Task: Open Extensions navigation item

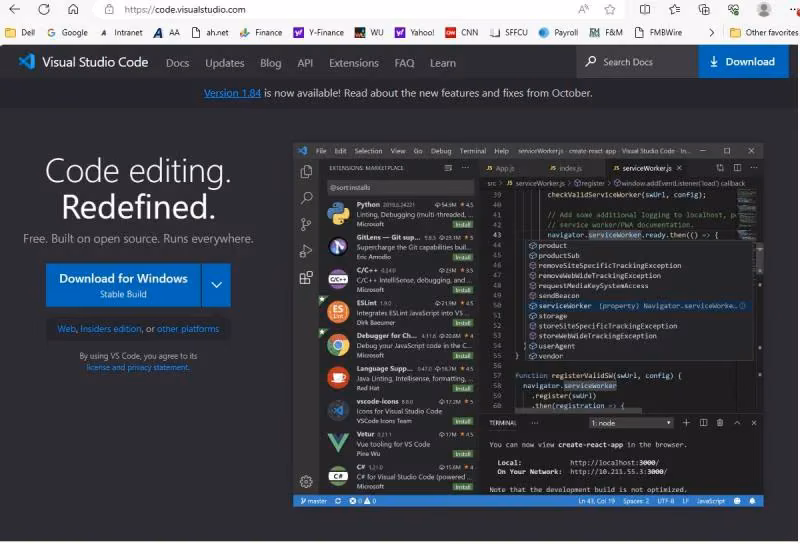Action: [x=354, y=63]
